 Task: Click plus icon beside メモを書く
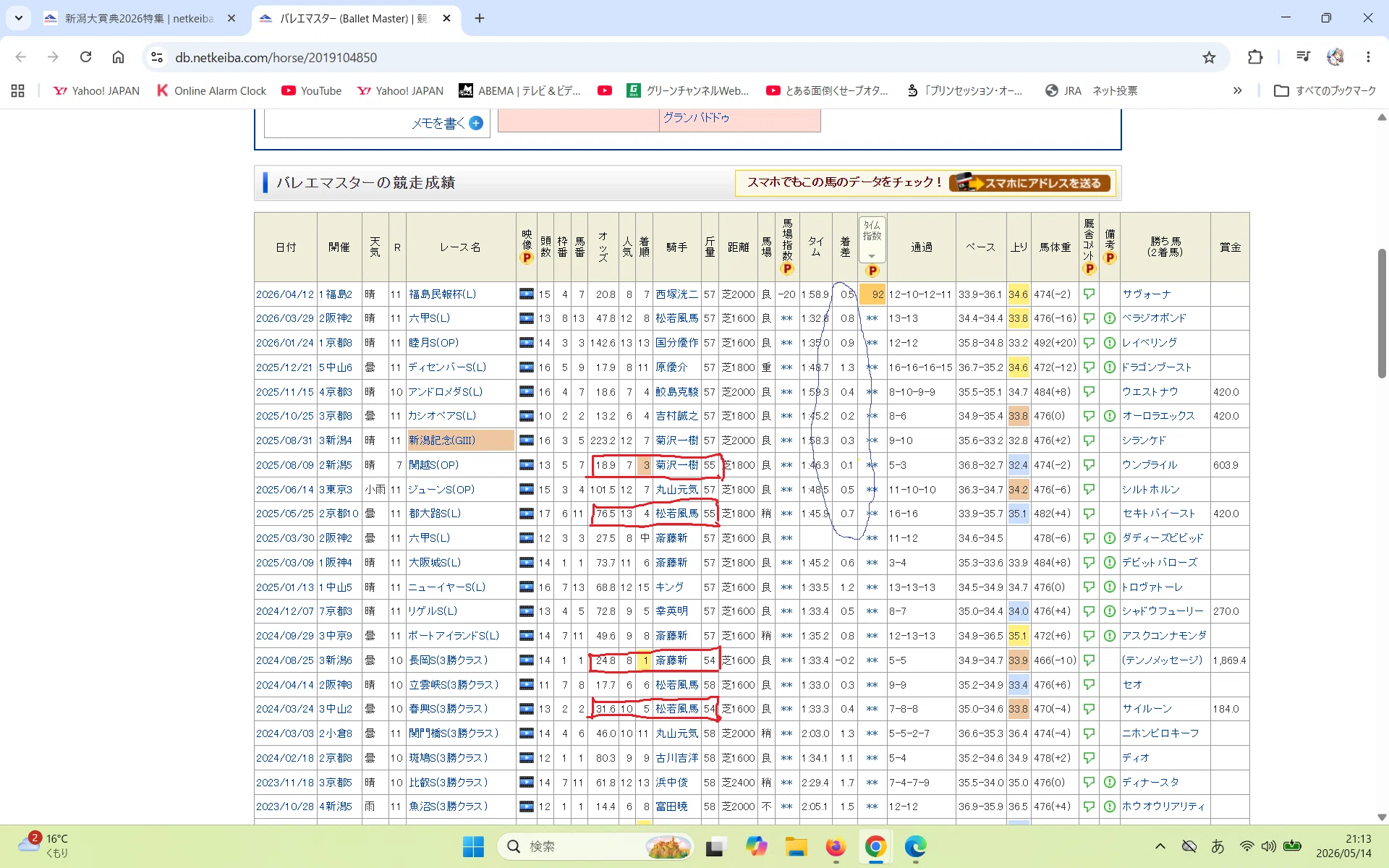tap(476, 123)
